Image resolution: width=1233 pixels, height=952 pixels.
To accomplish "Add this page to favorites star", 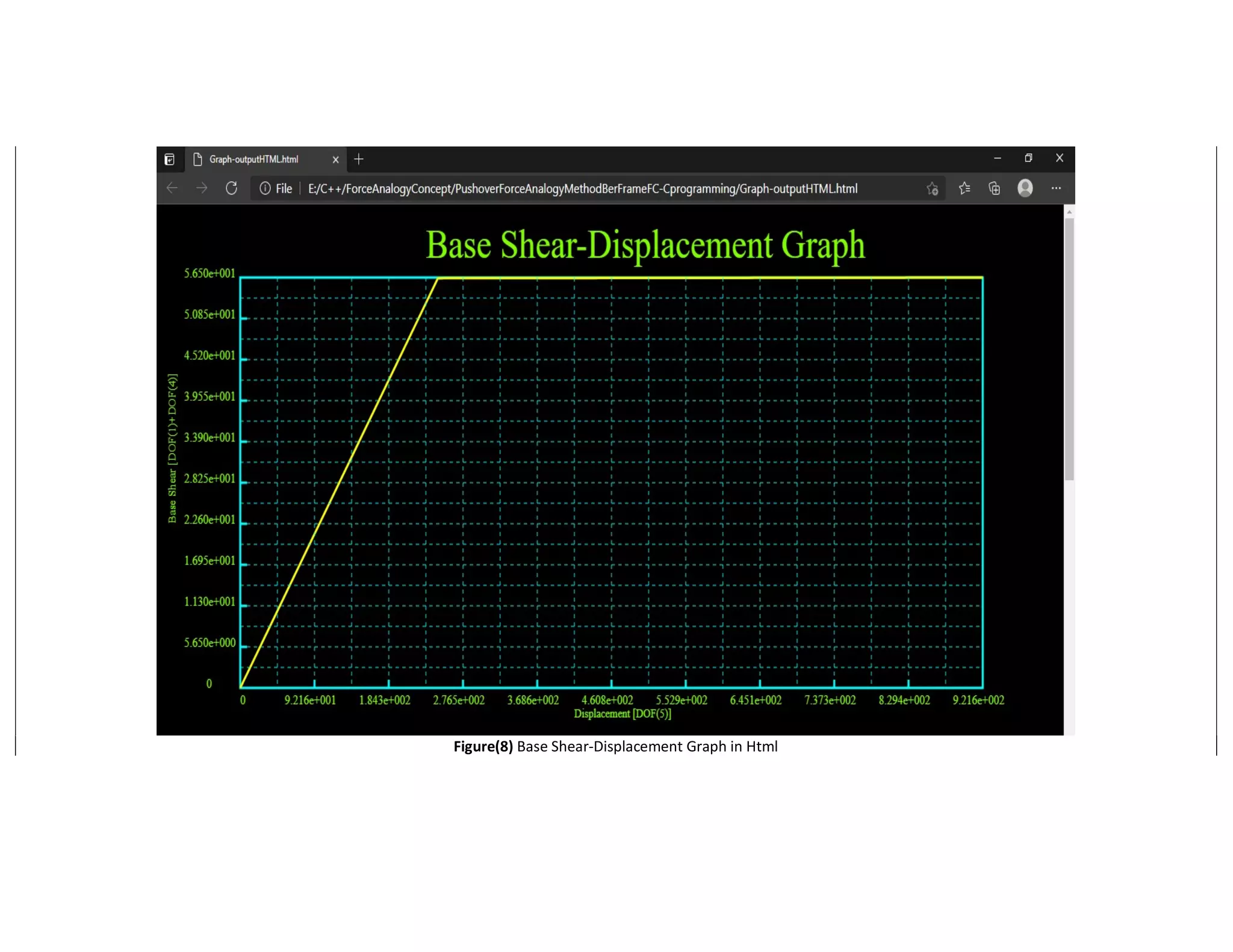I will (x=932, y=189).
